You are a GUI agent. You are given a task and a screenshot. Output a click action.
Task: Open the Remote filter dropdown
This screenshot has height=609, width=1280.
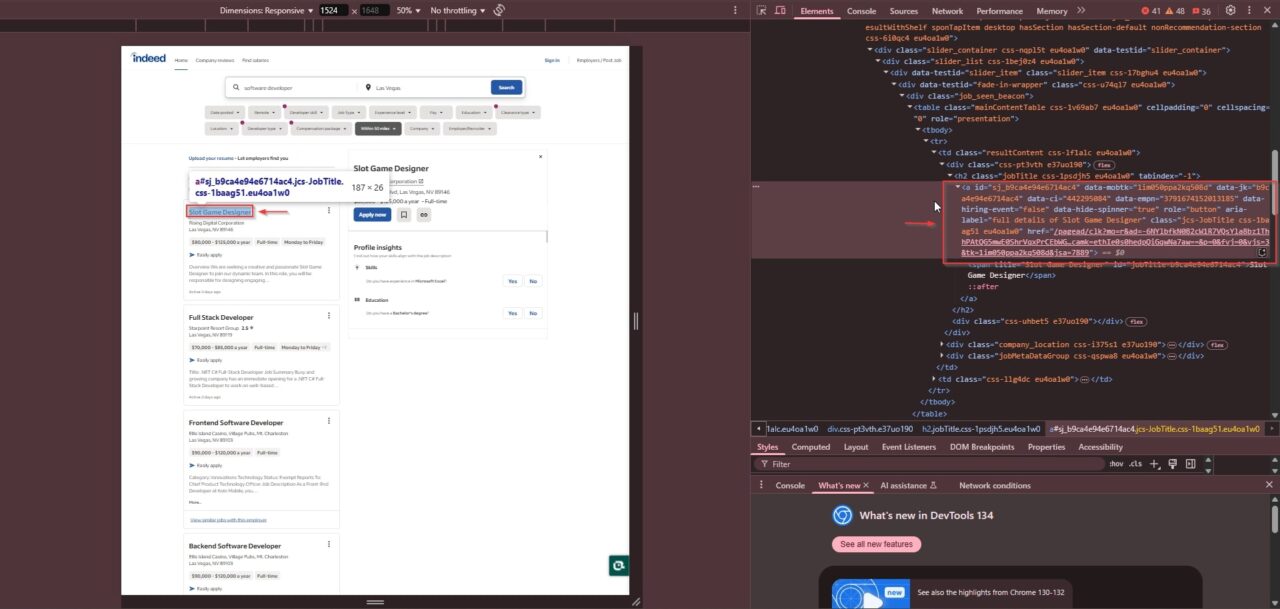click(265, 113)
